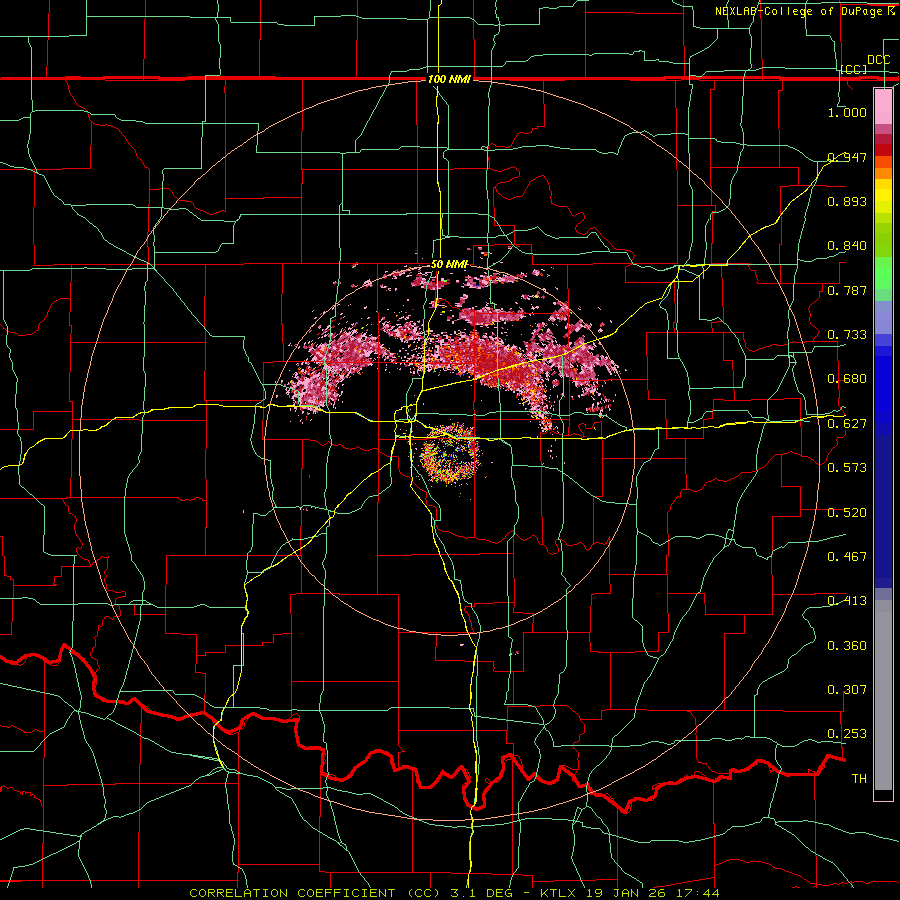
Task: Pick the light pink segment of color scale
Action: tap(883, 106)
